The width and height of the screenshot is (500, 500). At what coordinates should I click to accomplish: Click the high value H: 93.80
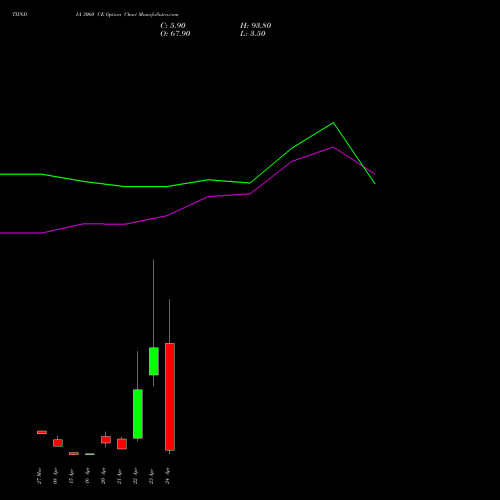click(255, 26)
